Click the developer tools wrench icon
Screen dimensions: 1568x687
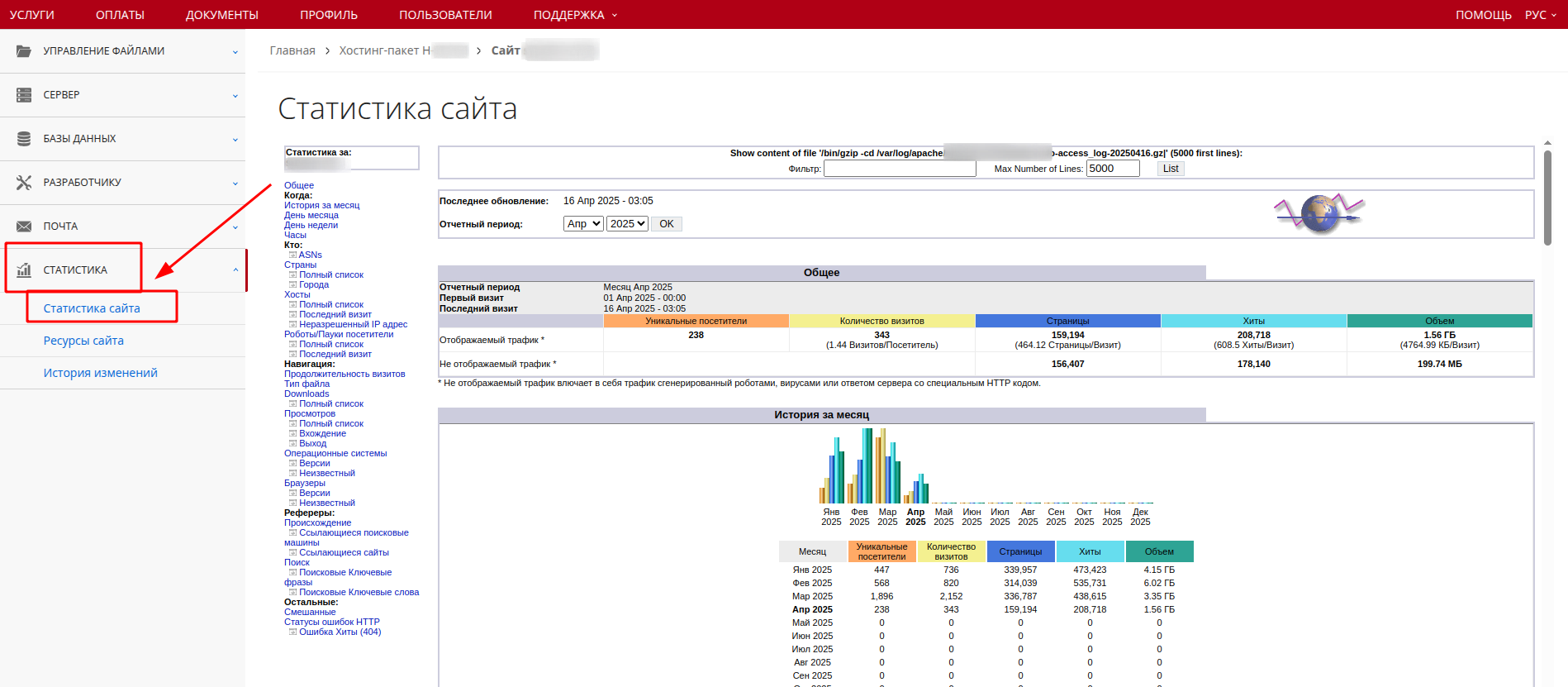point(24,183)
